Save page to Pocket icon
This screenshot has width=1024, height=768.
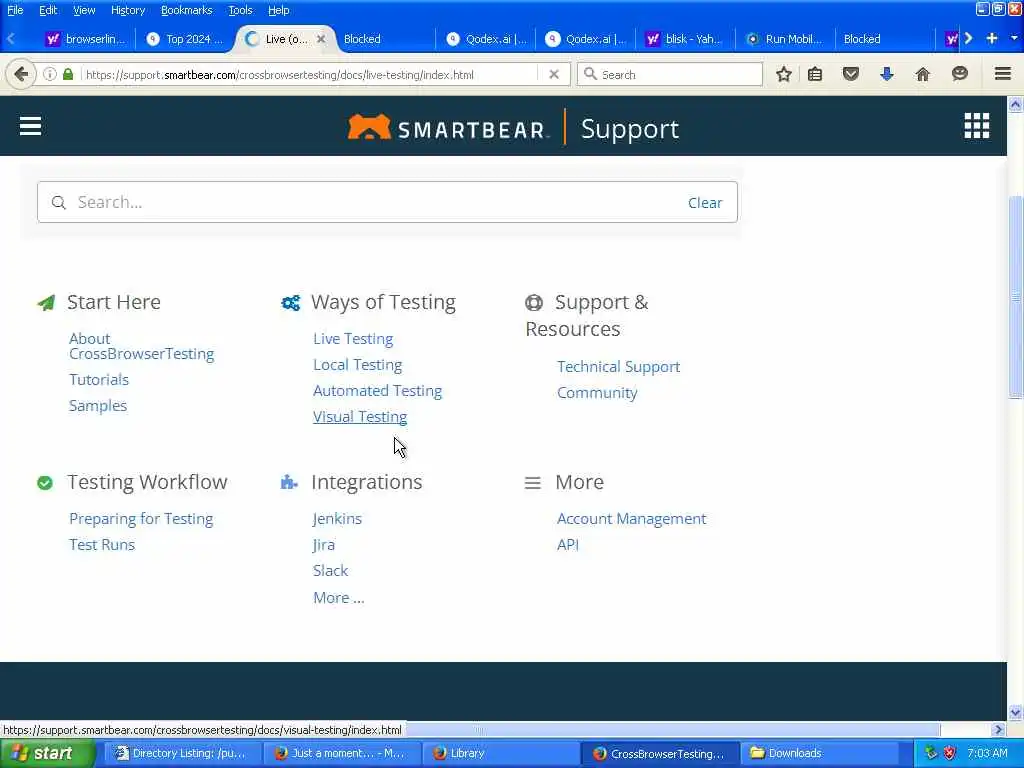(x=850, y=74)
